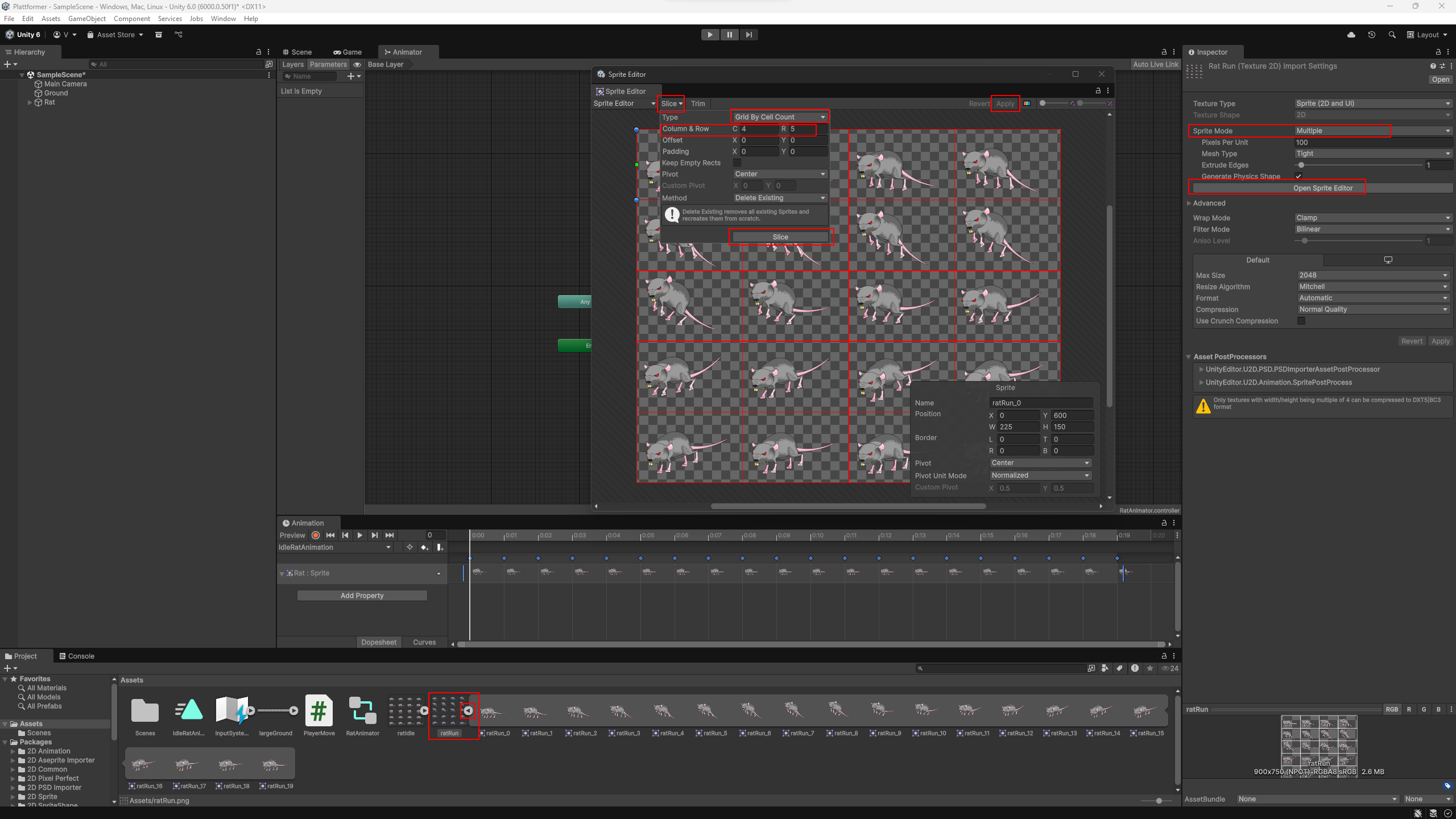Click Apply in the Sprite Editor toolbar

coord(1005,104)
